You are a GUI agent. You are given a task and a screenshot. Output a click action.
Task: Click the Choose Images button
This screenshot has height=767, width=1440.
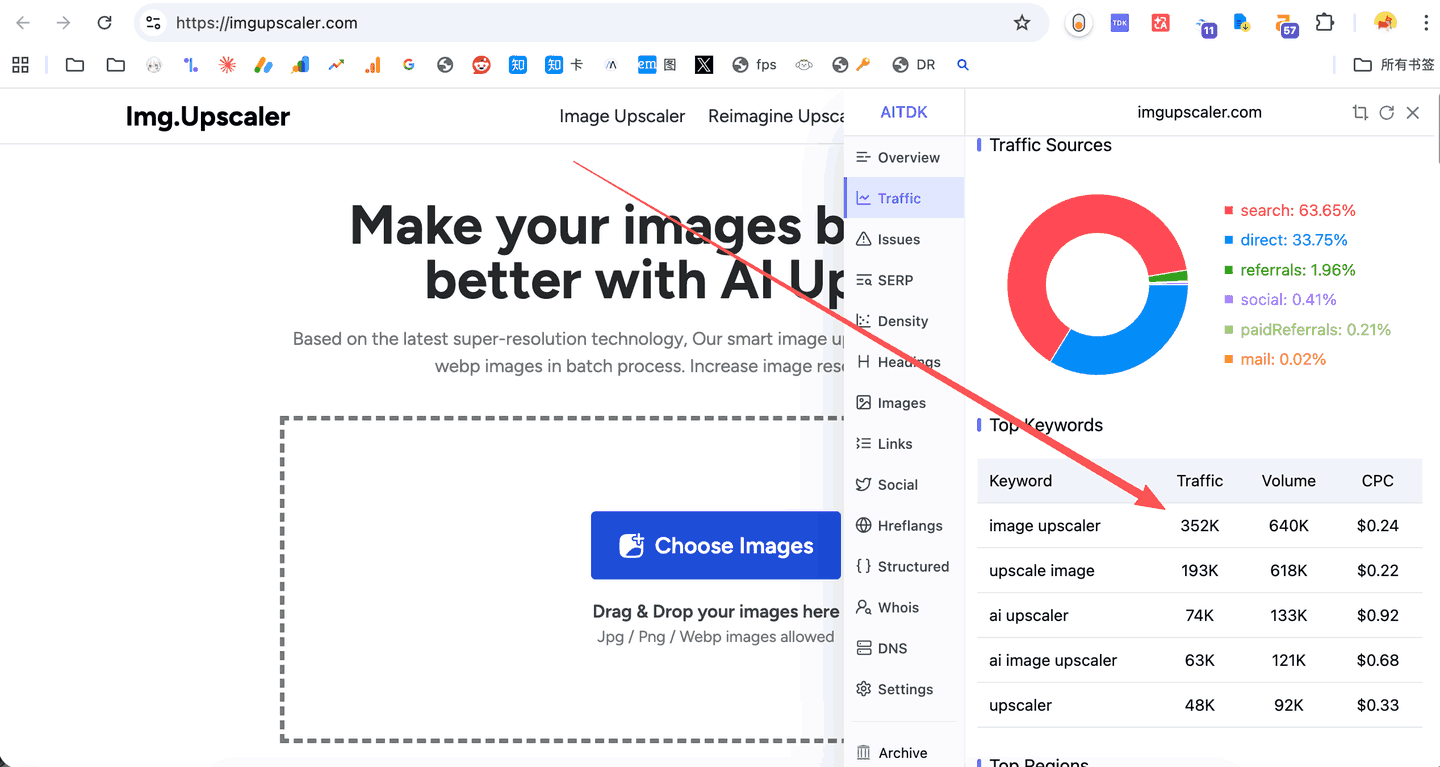[715, 546]
